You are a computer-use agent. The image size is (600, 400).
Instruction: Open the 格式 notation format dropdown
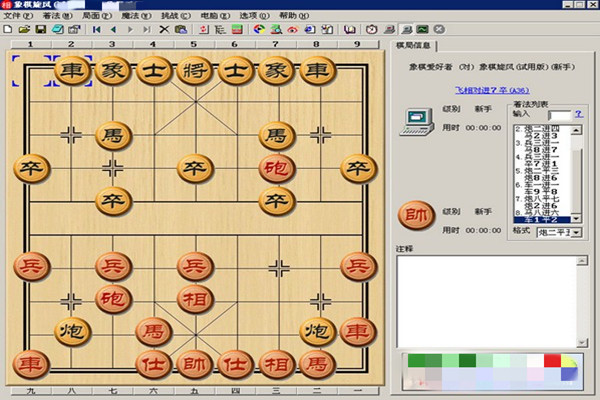coord(577,232)
